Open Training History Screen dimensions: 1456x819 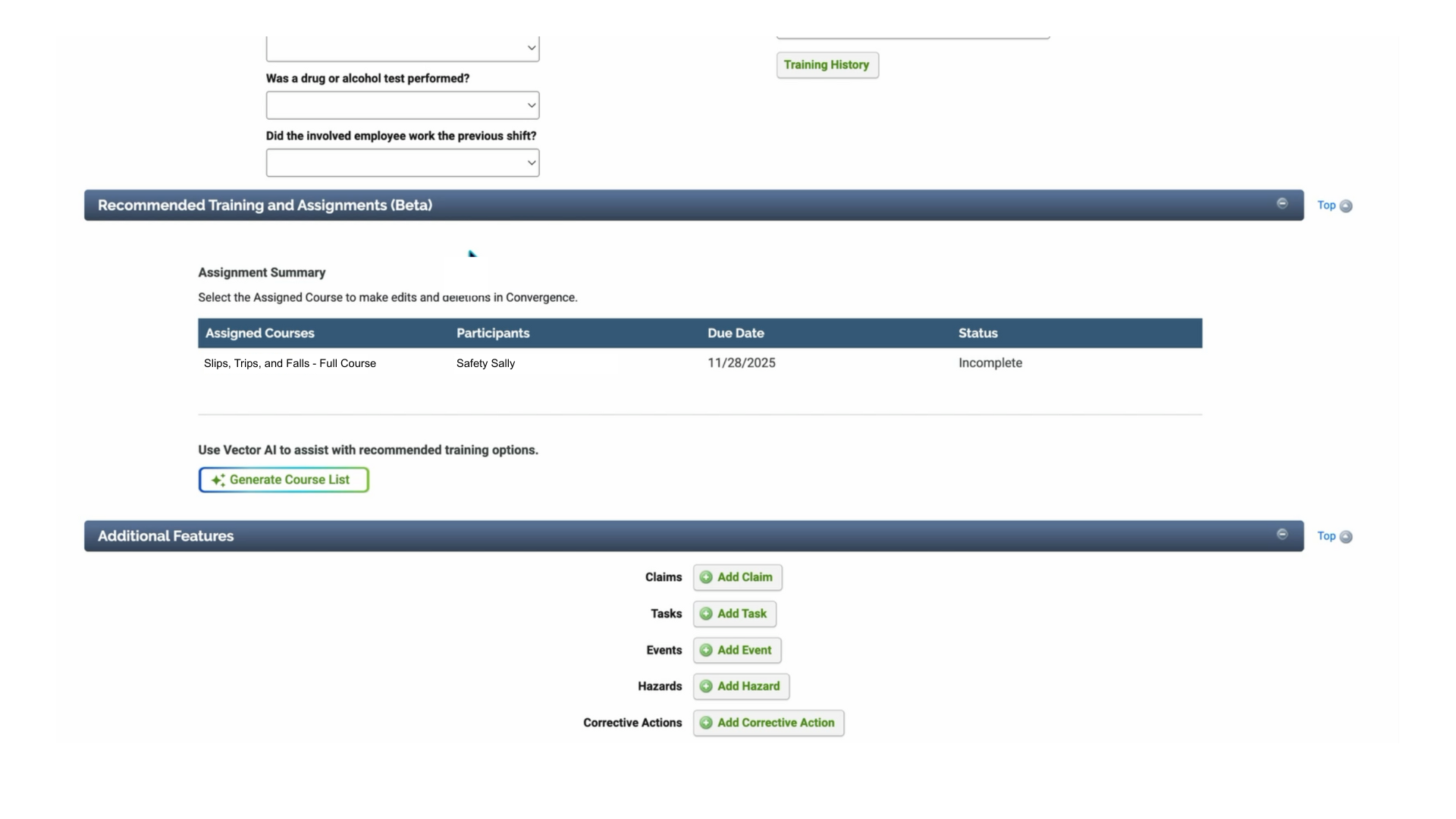coord(827,65)
